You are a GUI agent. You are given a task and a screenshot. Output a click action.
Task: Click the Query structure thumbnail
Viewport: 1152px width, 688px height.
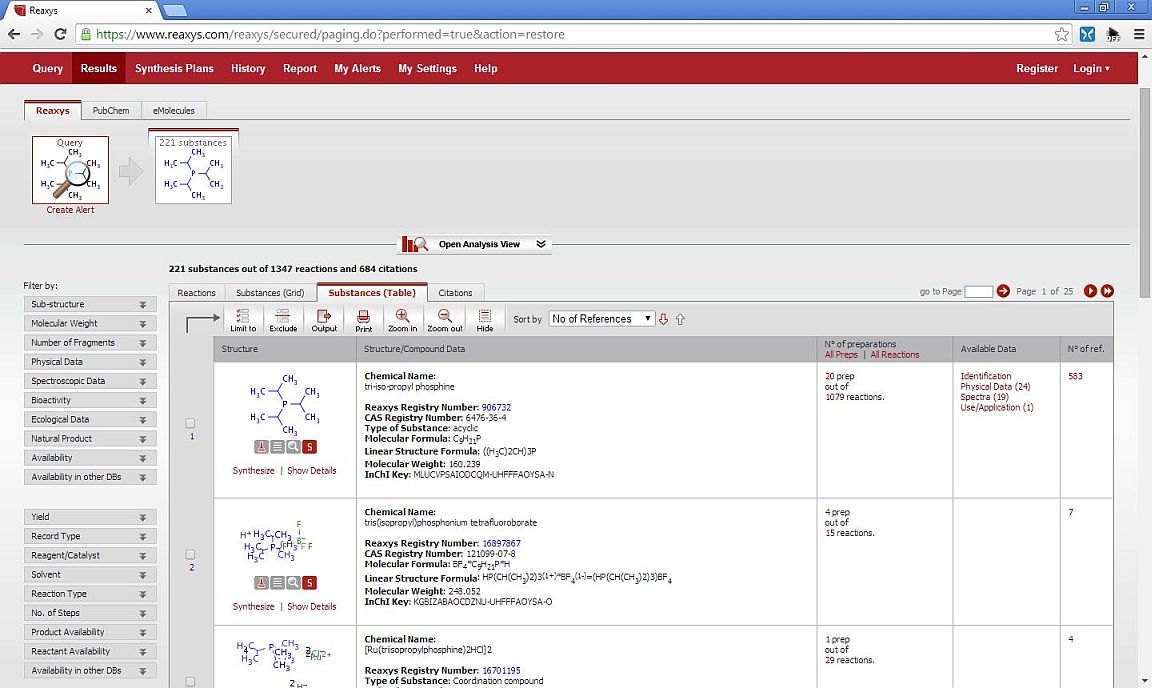(71, 170)
